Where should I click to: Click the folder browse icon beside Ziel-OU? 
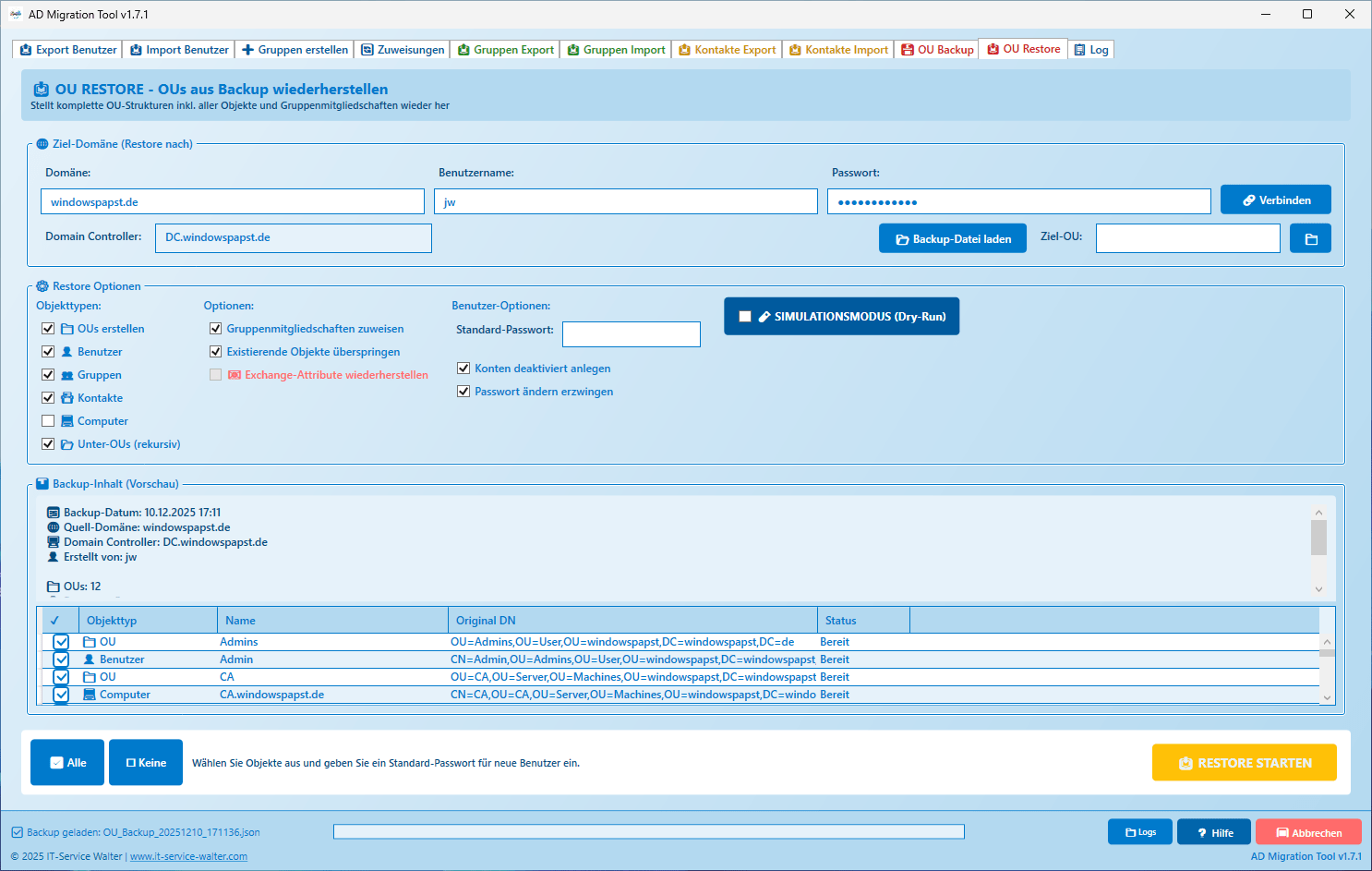[x=1310, y=238]
